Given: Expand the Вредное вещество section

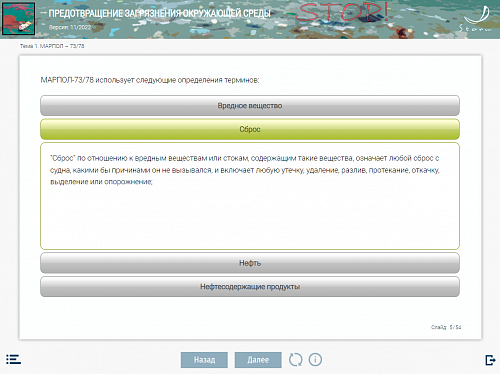Looking at the screenshot, I should point(250,106).
